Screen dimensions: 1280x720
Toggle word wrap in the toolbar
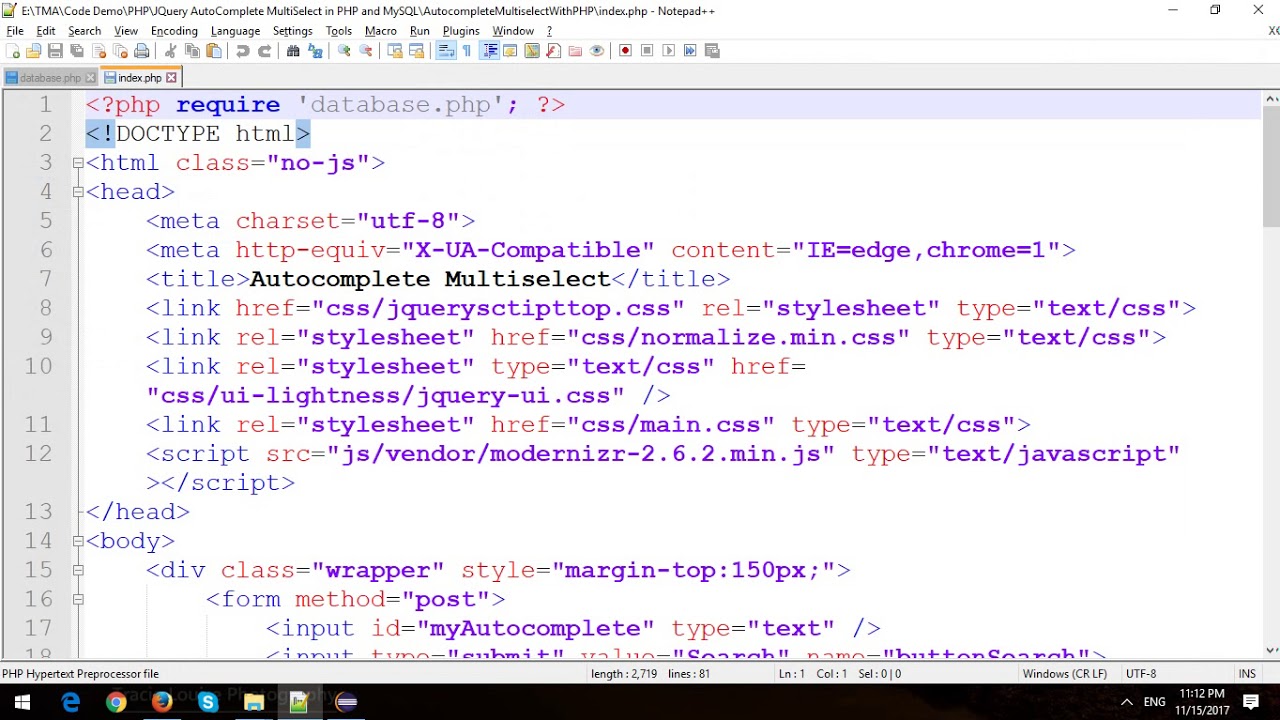point(446,50)
